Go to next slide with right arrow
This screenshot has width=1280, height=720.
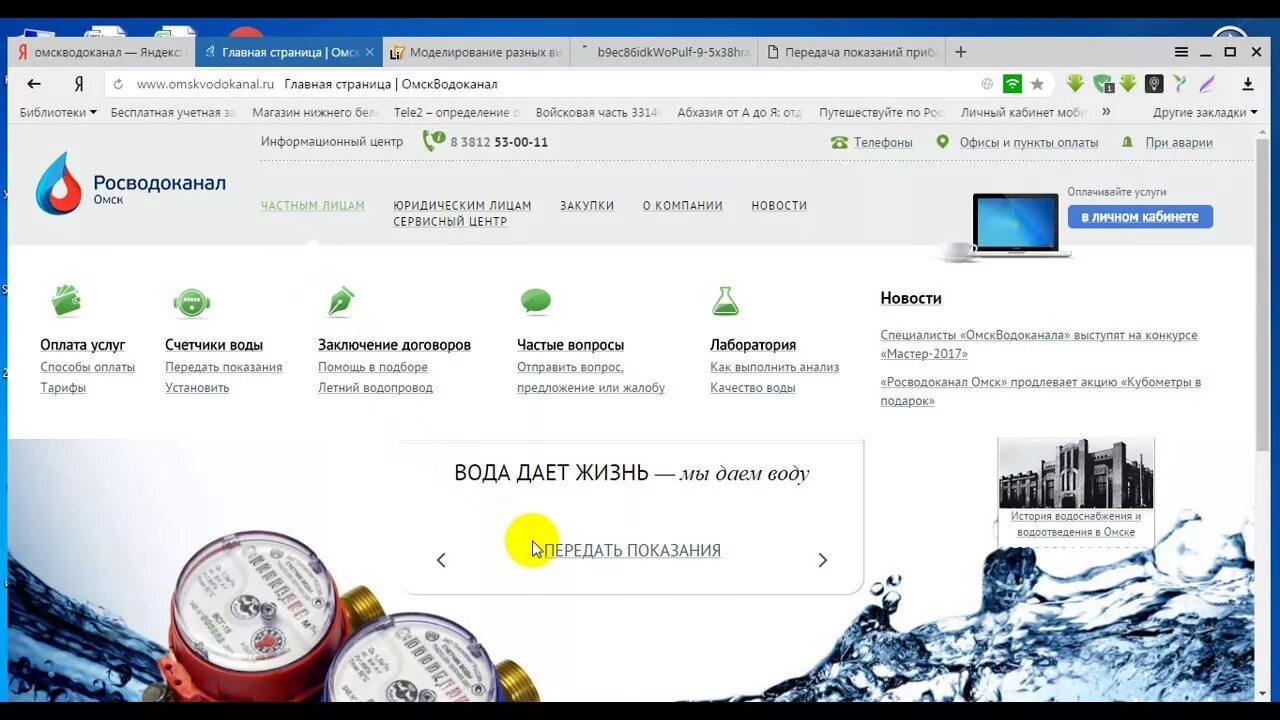[x=822, y=560]
